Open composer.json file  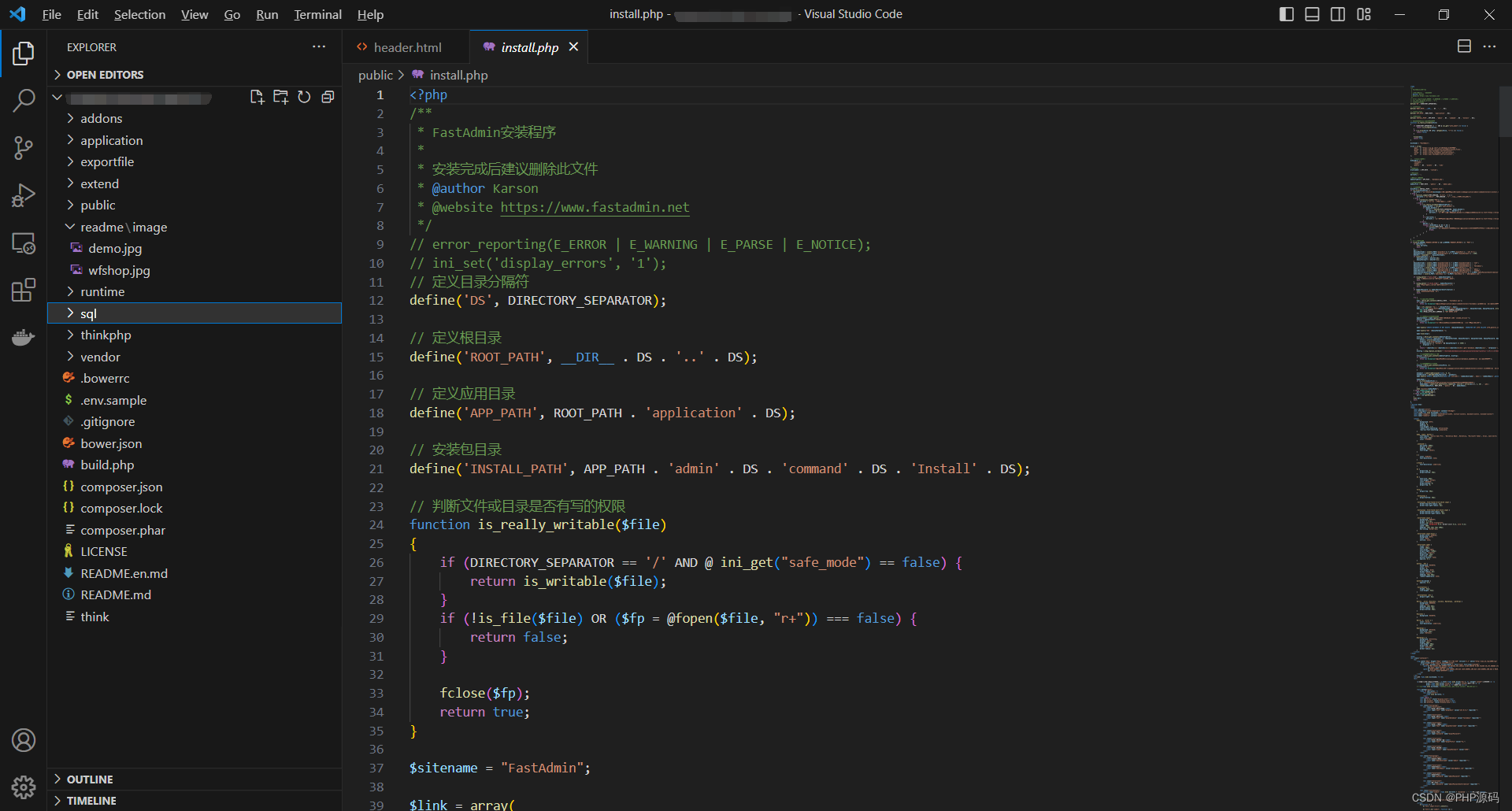pos(195,487)
